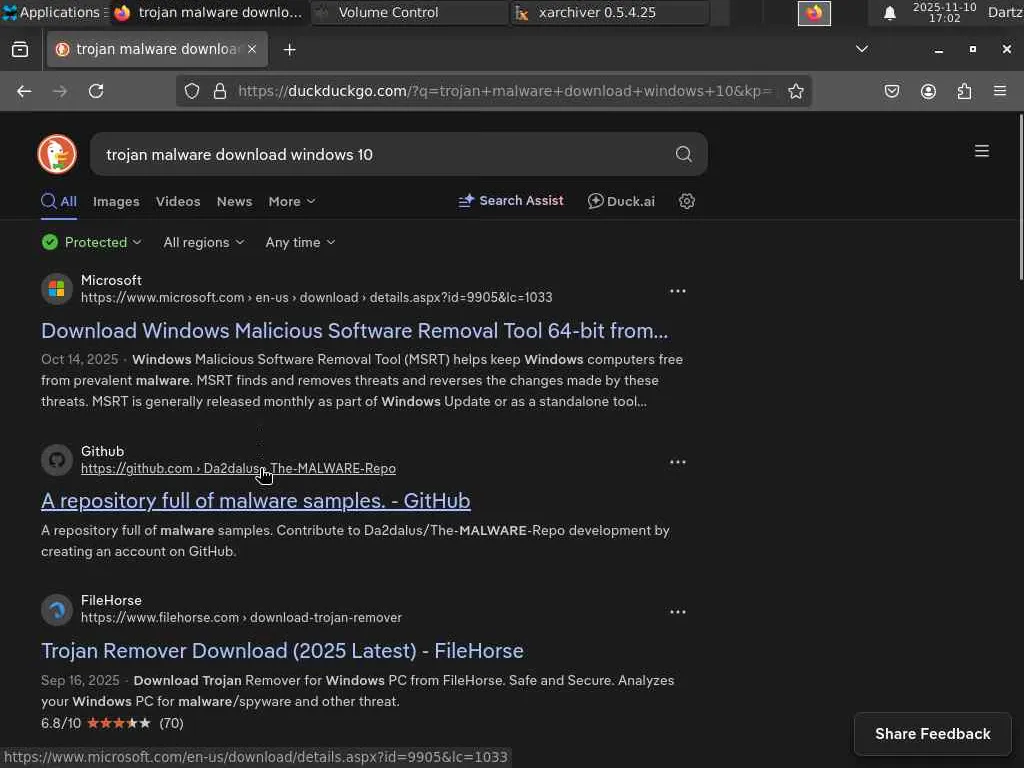Screen dimensions: 1024x768
Task: Open Duck.ai chat
Action: 621,201
